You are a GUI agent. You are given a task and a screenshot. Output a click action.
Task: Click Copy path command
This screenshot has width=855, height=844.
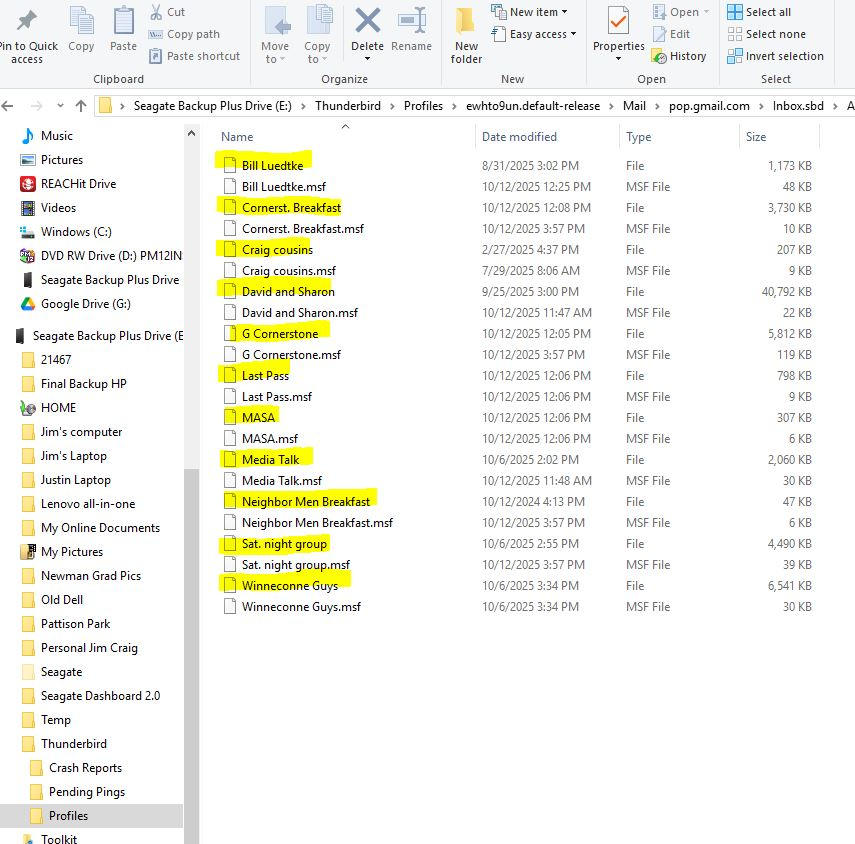184,34
